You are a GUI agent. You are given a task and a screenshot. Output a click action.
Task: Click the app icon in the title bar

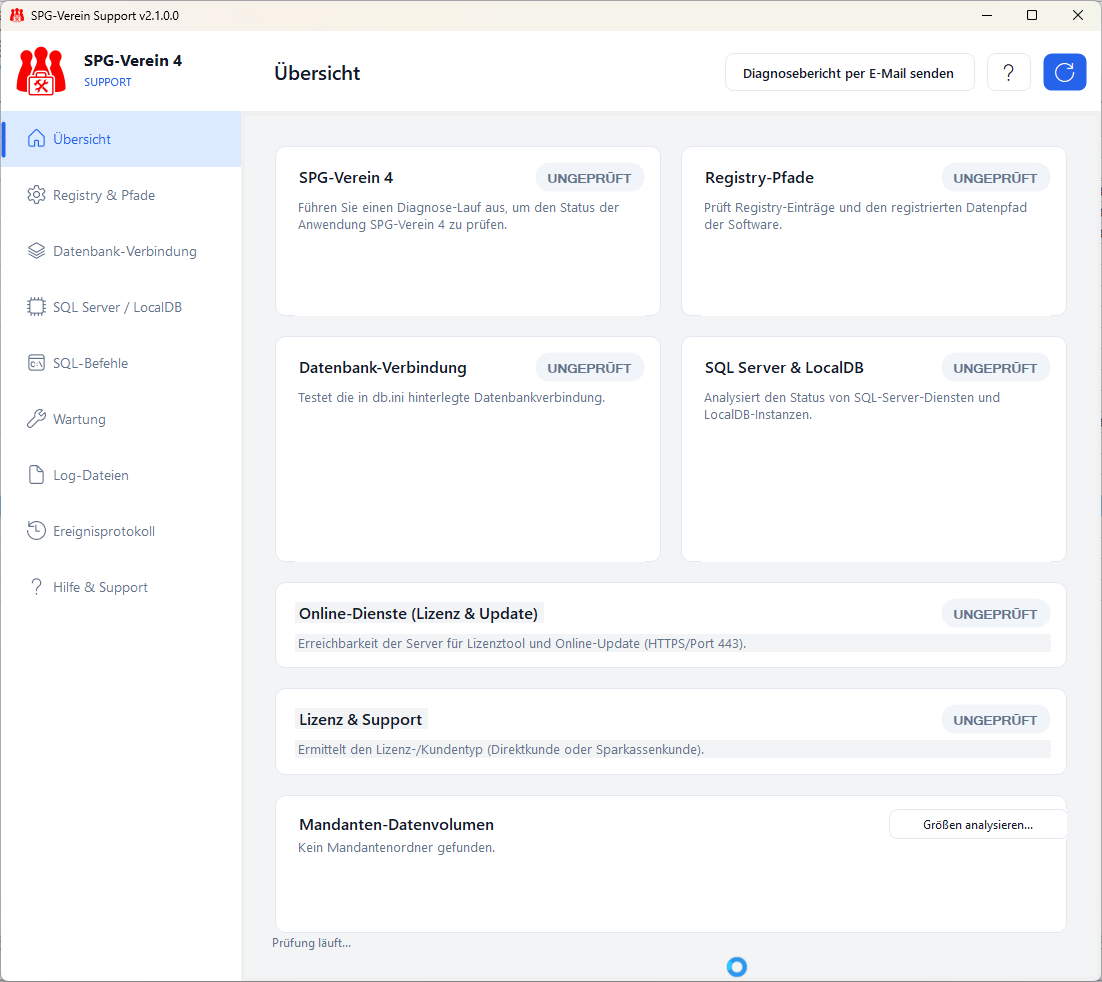coord(17,15)
